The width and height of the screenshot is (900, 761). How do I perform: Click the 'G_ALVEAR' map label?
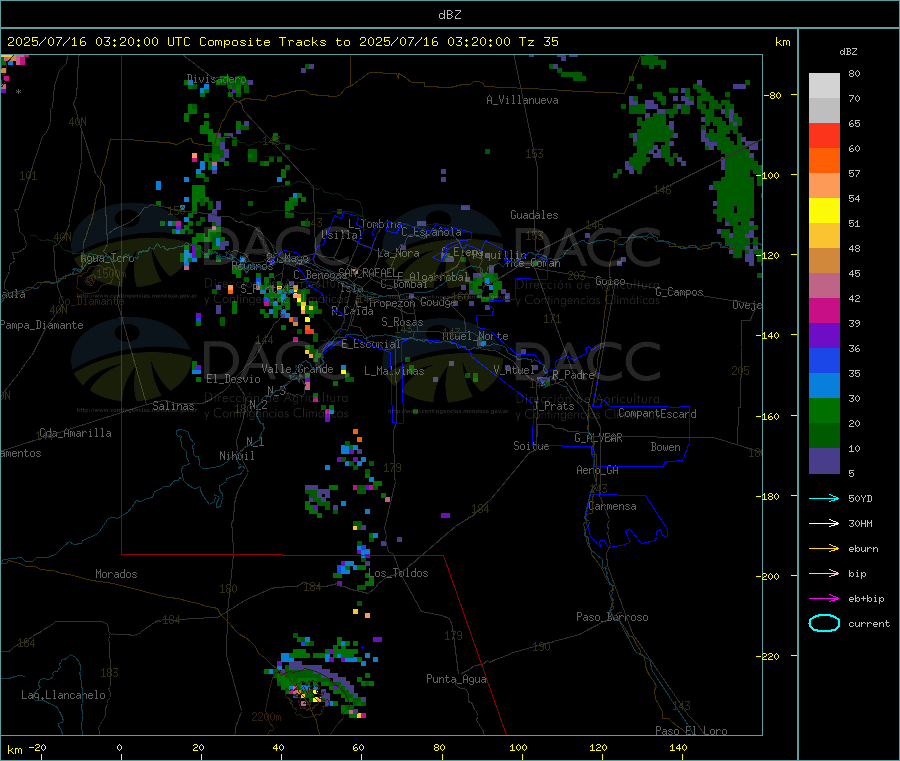(x=598, y=438)
